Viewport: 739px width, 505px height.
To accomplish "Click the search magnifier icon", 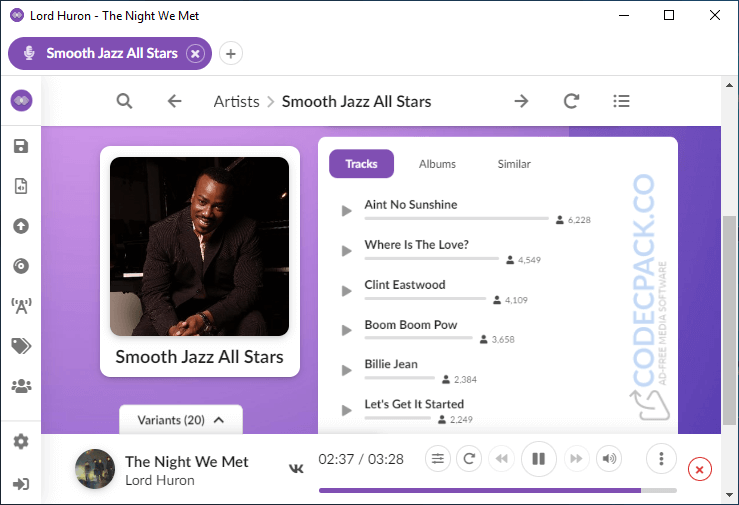I will pos(124,101).
